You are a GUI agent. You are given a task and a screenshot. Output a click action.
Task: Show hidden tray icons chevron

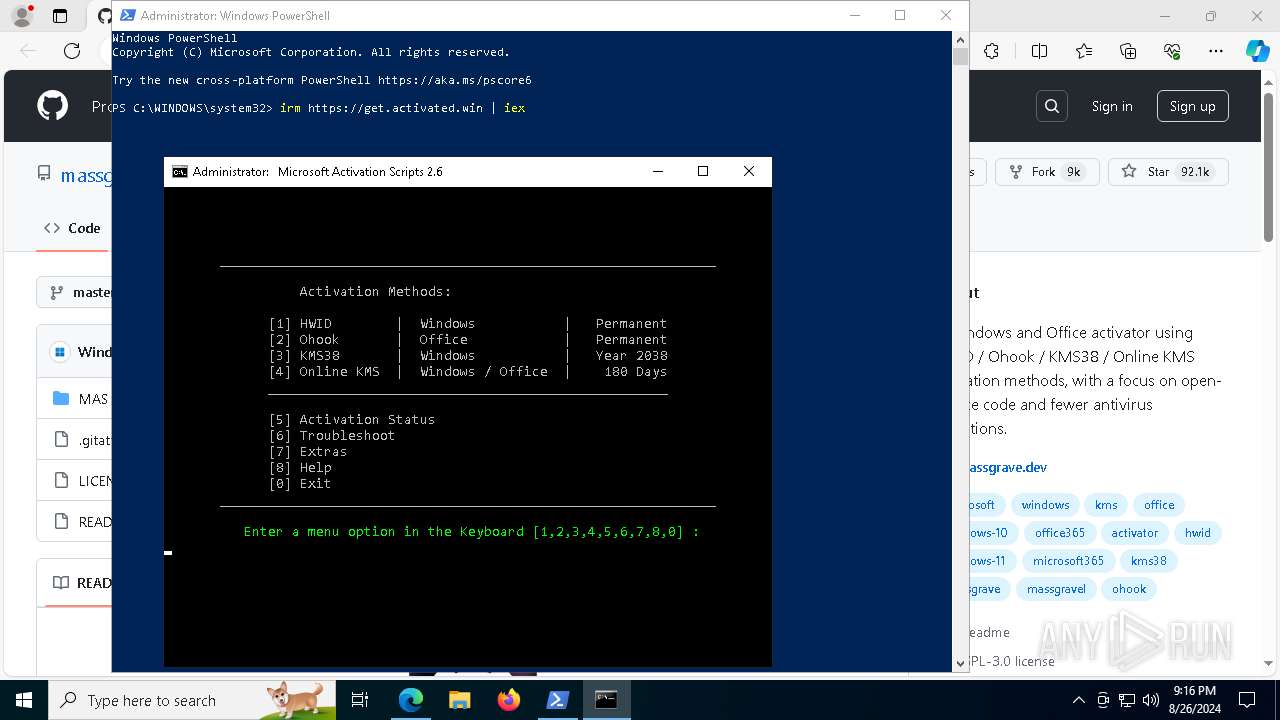(x=1079, y=700)
